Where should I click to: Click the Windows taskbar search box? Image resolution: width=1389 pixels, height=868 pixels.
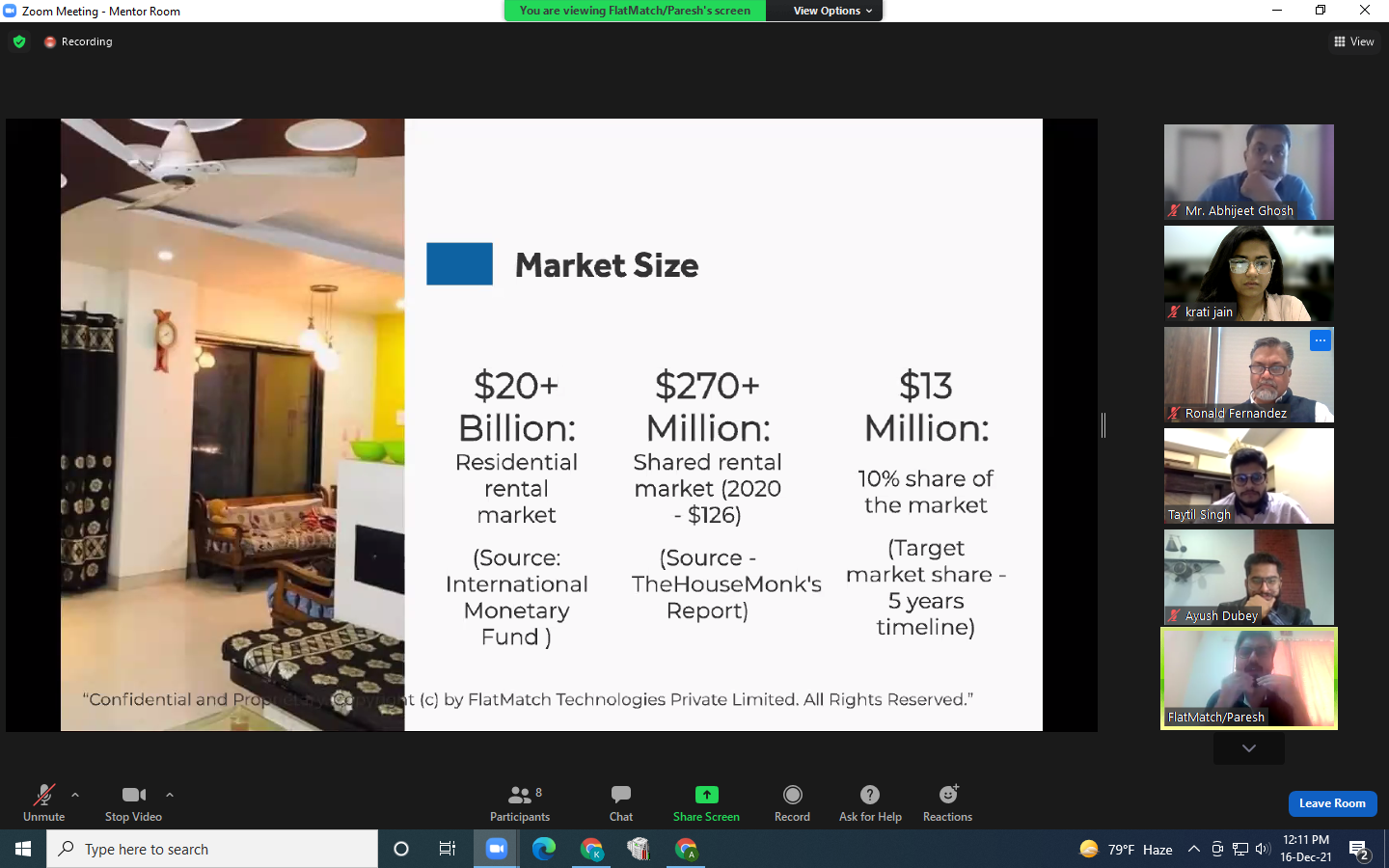pyautogui.click(x=212, y=849)
